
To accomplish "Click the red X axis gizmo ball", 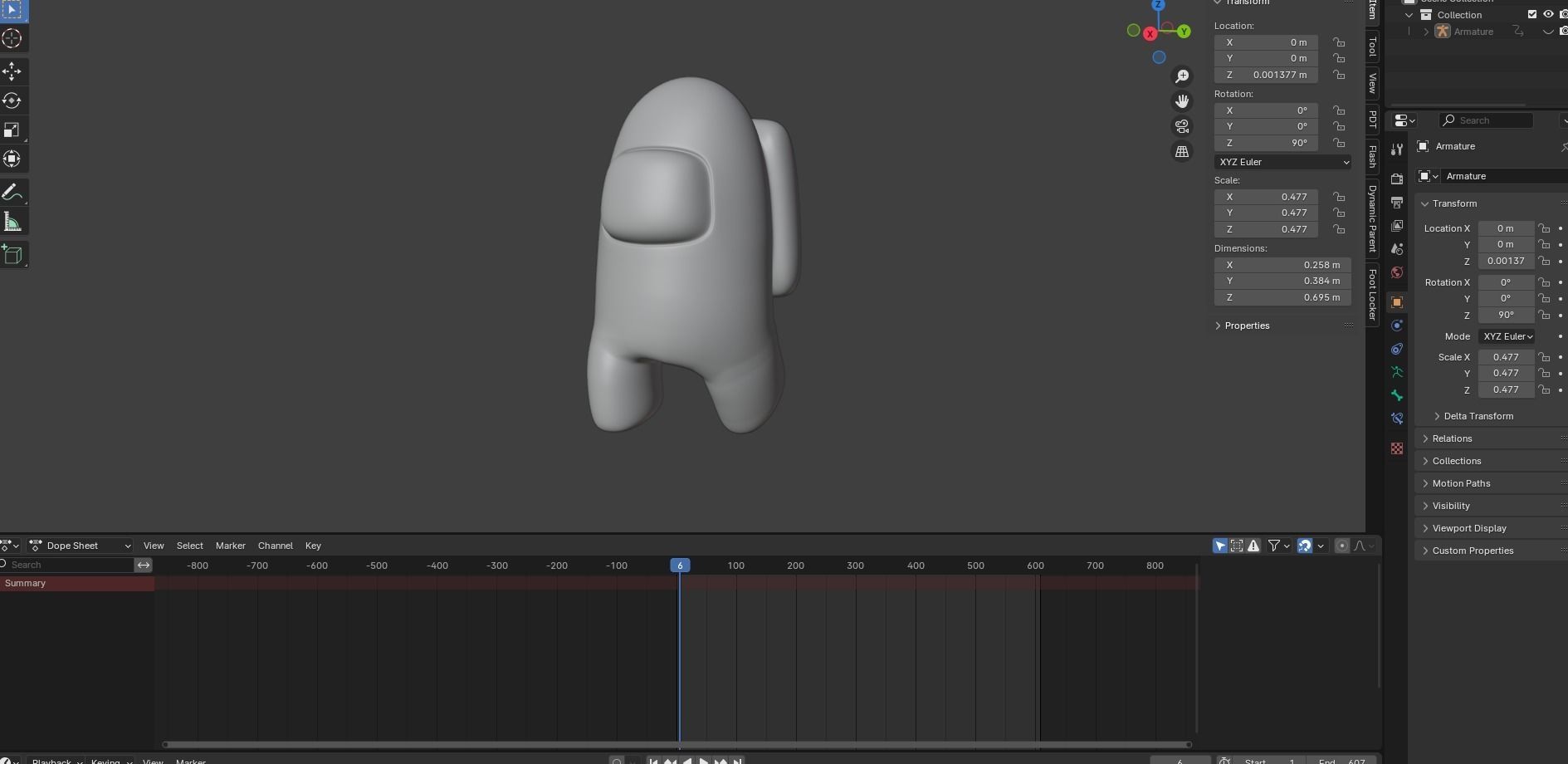I will click(1150, 34).
